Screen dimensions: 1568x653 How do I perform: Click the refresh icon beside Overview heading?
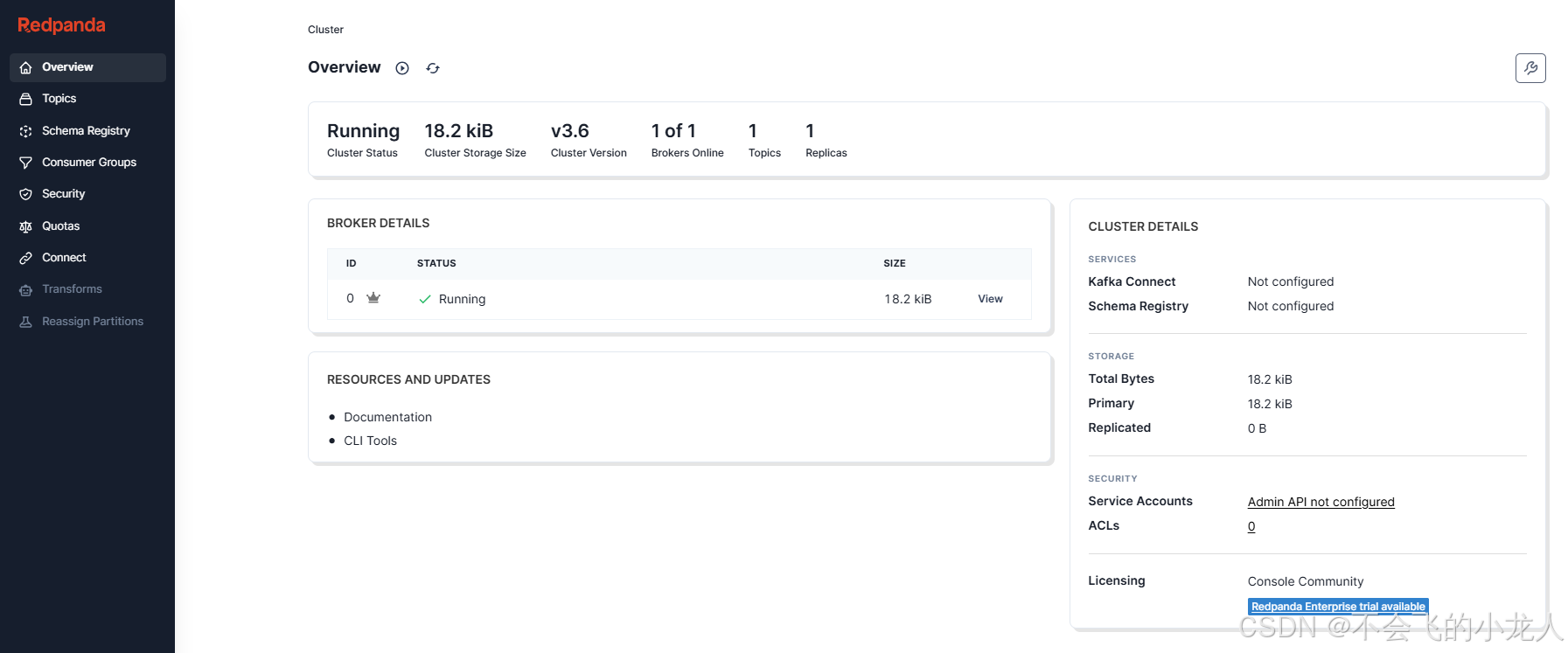(433, 68)
